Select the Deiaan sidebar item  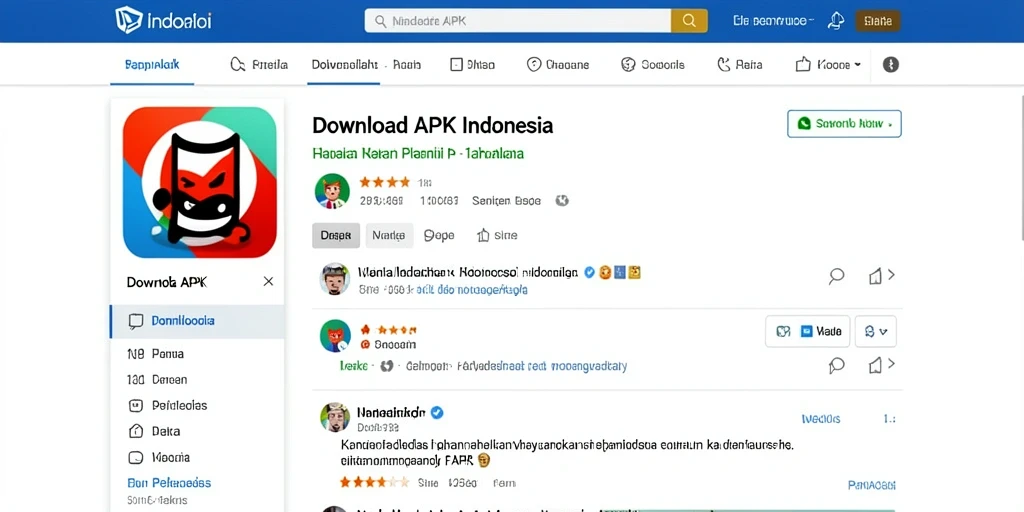coord(157,379)
